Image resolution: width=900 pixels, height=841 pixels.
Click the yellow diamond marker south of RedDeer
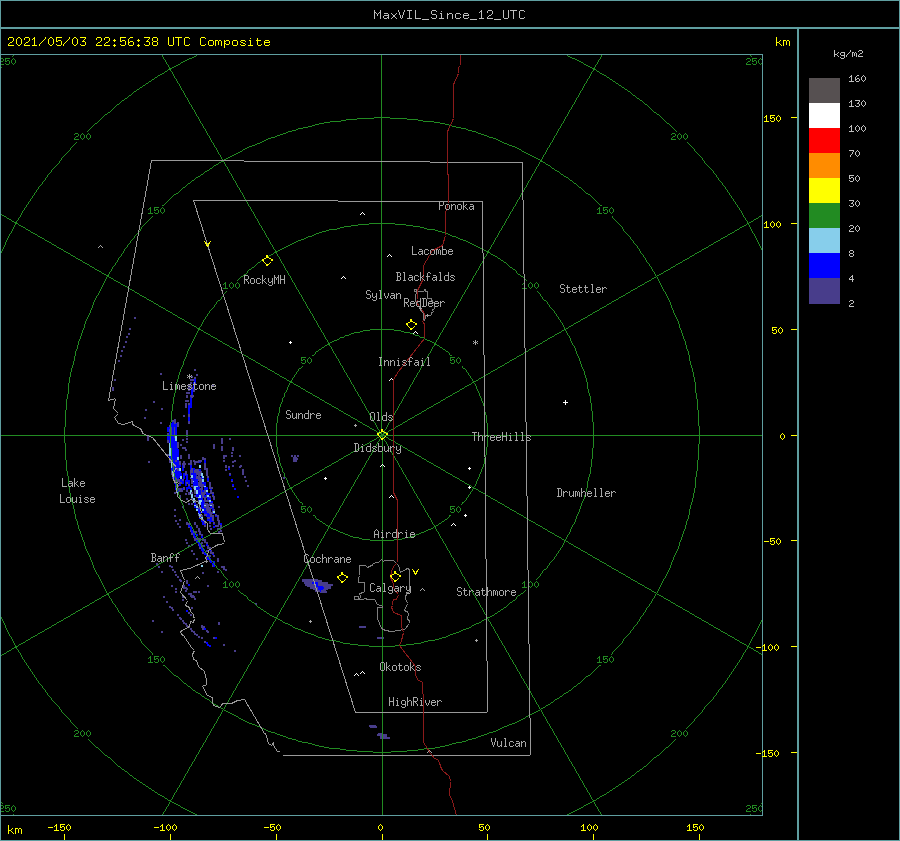[412, 325]
